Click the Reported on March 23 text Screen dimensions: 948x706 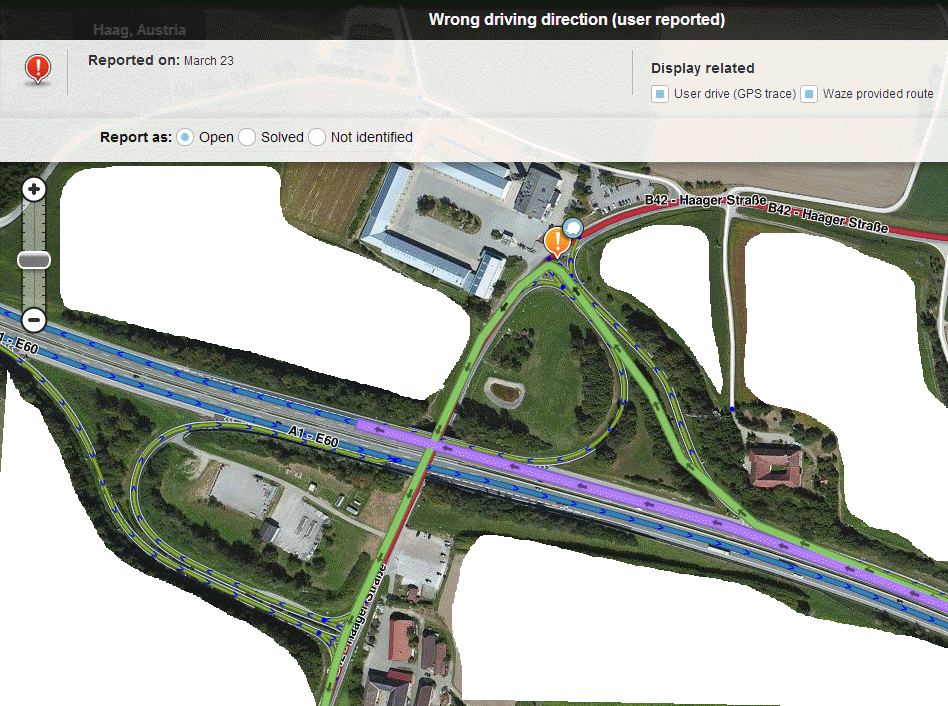point(161,60)
